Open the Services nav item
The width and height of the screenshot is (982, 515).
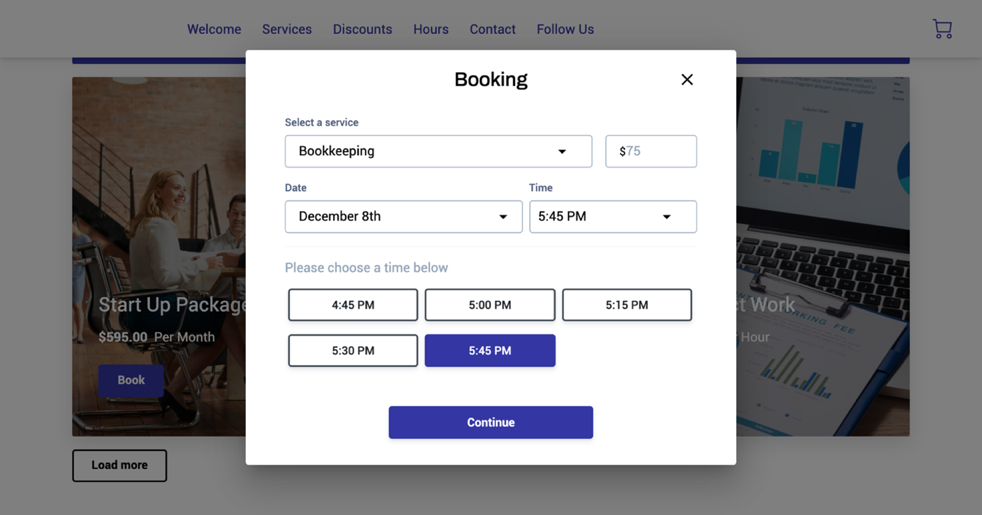(287, 29)
